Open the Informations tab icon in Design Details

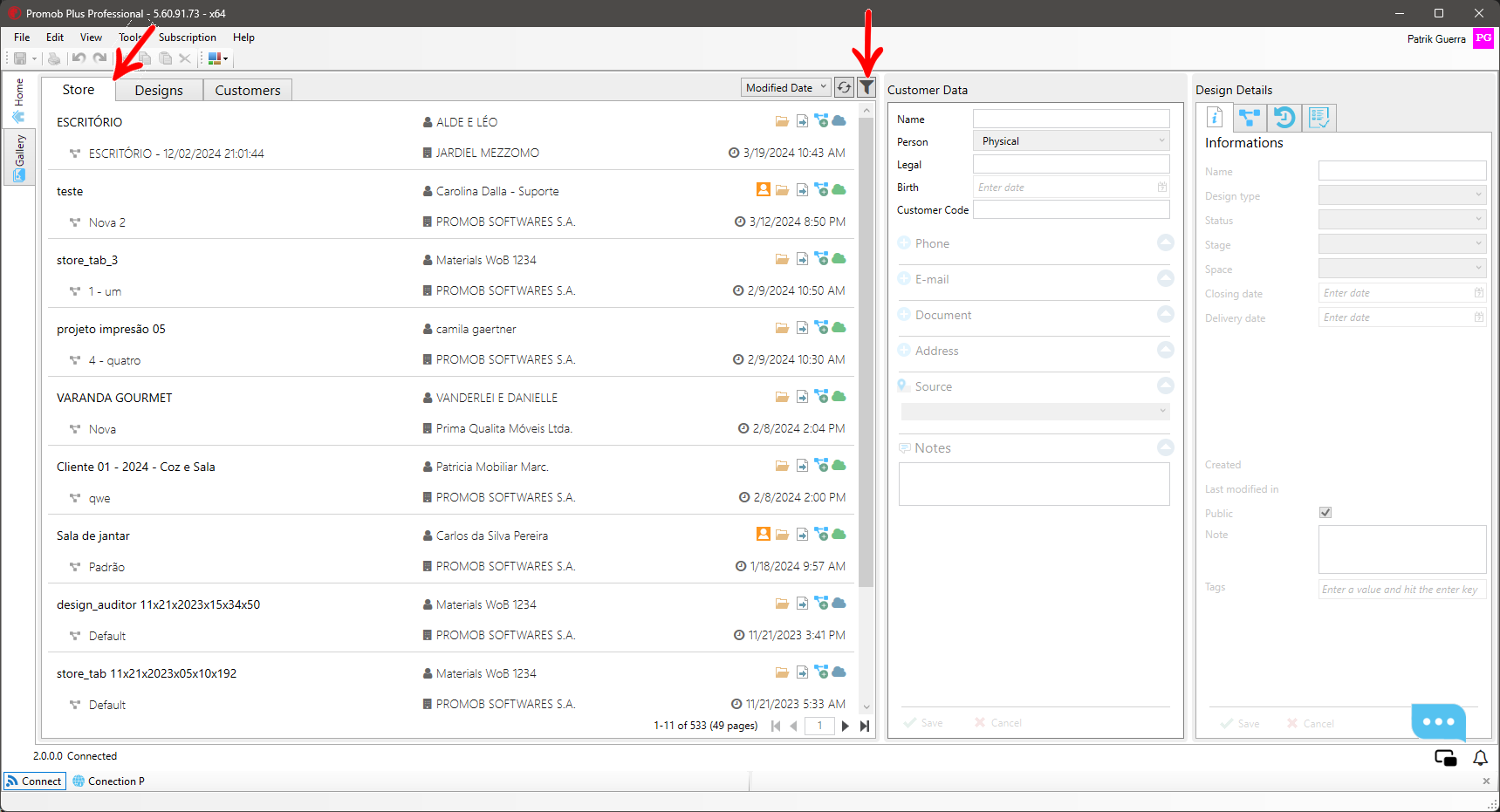(1214, 118)
